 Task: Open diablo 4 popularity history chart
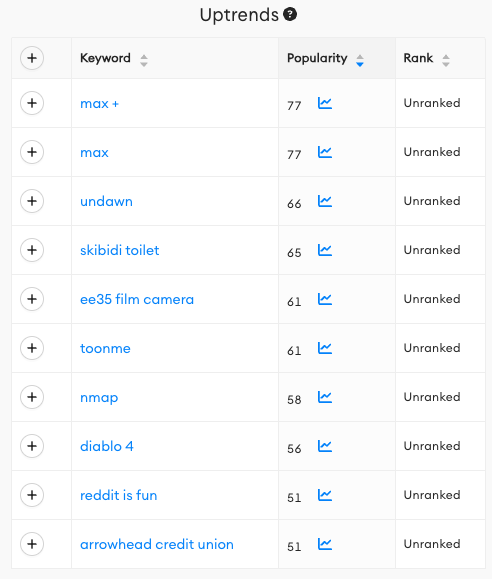pyautogui.click(x=325, y=446)
